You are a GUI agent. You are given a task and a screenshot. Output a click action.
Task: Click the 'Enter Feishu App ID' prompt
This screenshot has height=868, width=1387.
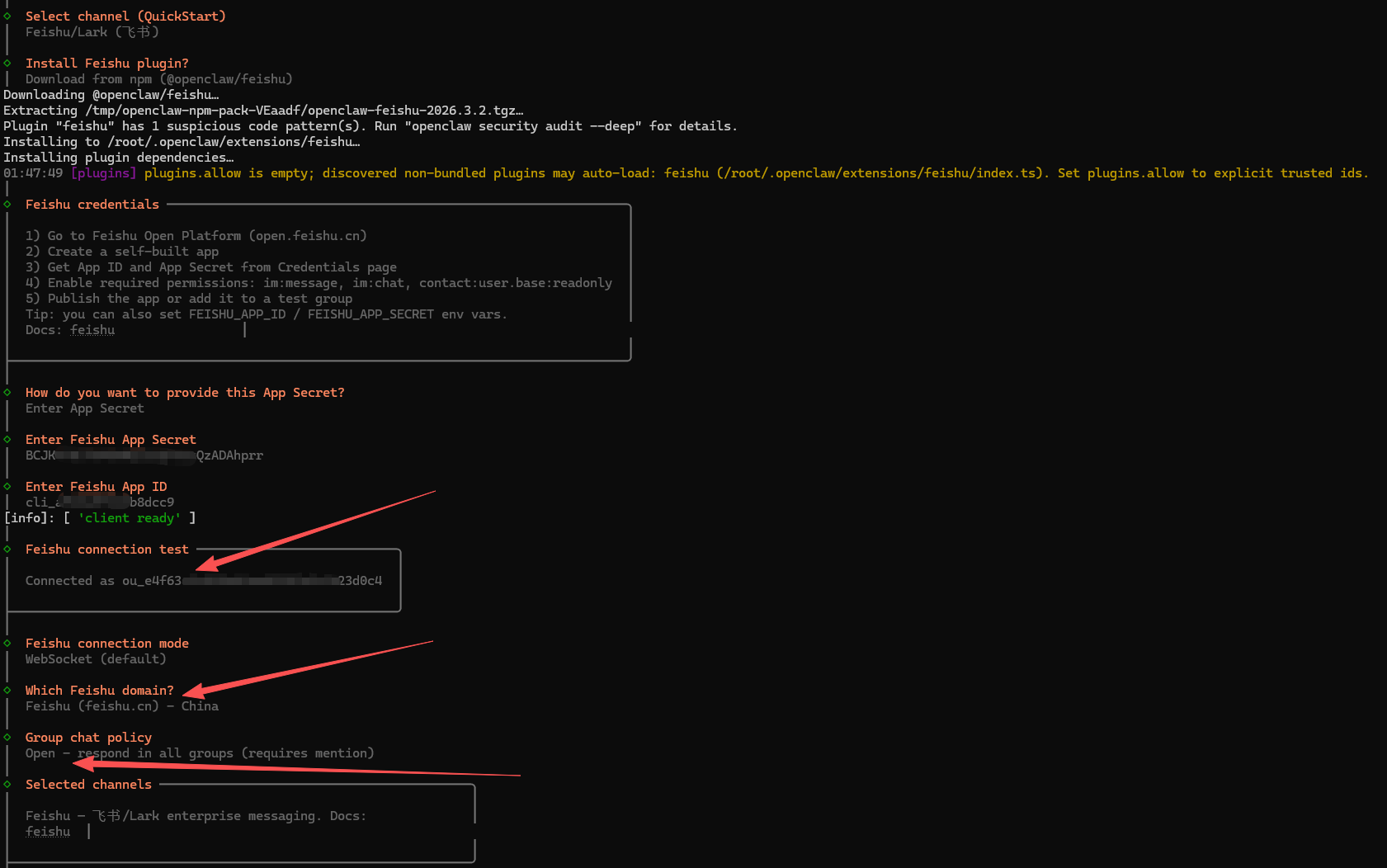(x=96, y=486)
